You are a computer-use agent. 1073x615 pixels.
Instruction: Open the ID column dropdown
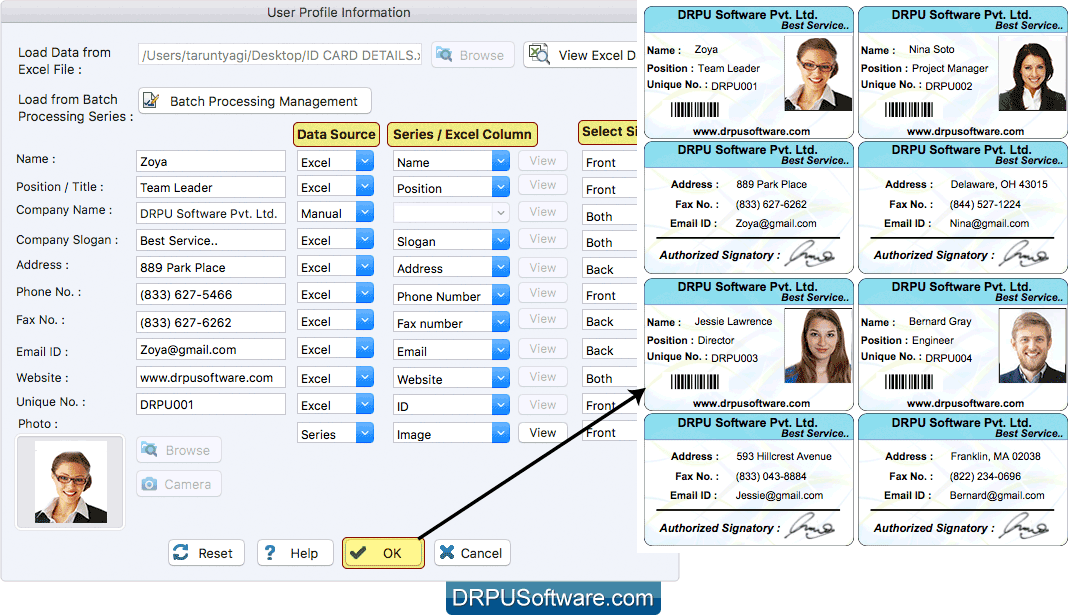click(501, 406)
